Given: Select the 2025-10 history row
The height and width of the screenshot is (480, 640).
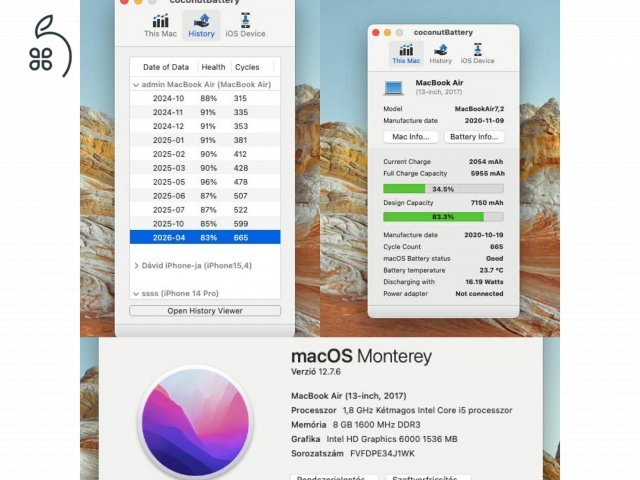Looking at the screenshot, I should point(205,224).
